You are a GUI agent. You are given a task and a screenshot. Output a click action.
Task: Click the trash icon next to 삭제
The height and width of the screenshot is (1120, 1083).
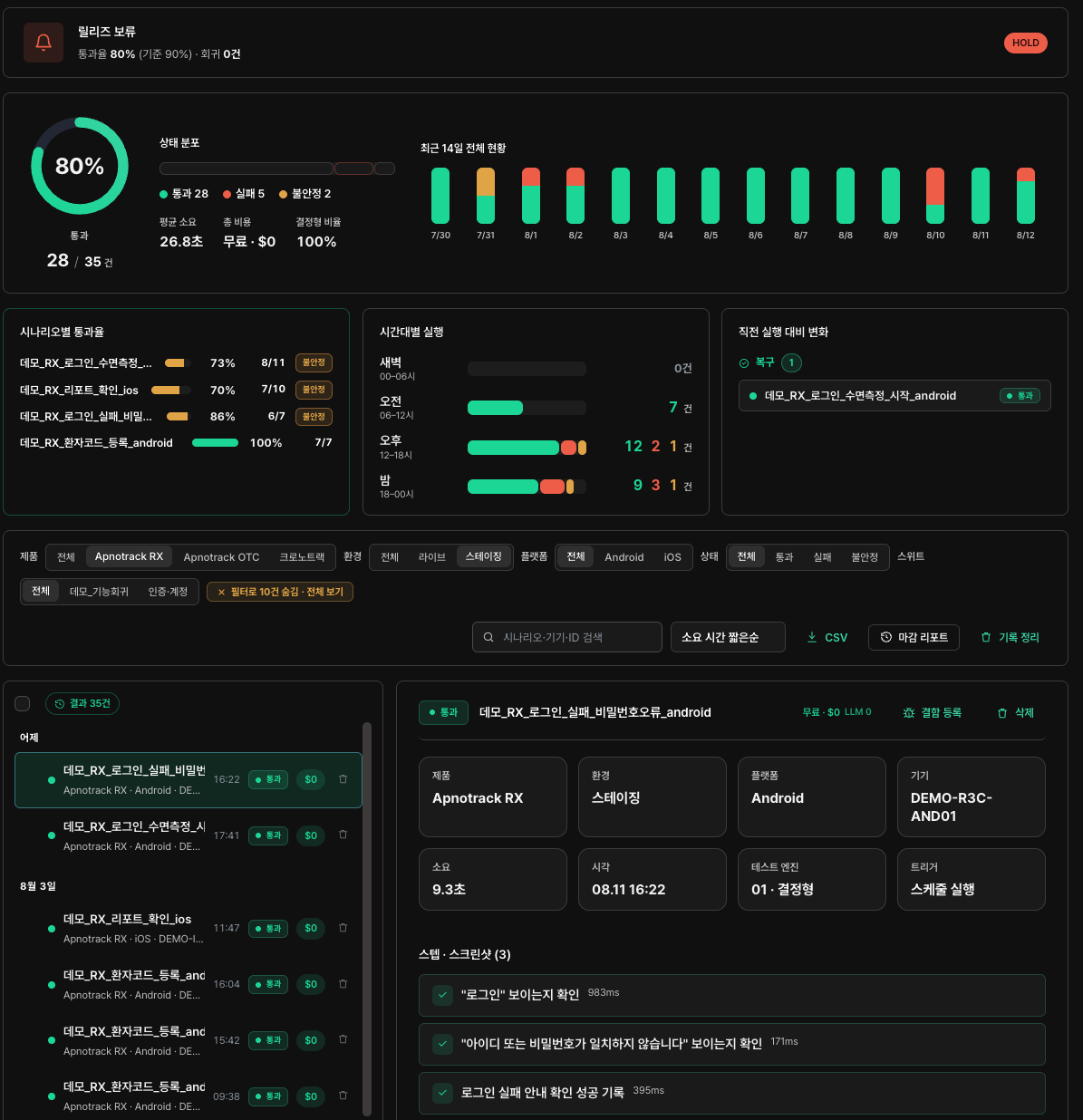[x=1002, y=712]
